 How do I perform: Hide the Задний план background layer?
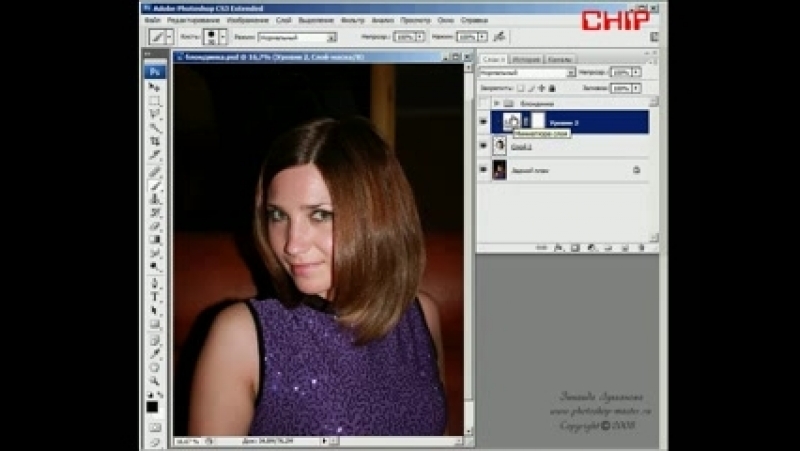click(483, 170)
